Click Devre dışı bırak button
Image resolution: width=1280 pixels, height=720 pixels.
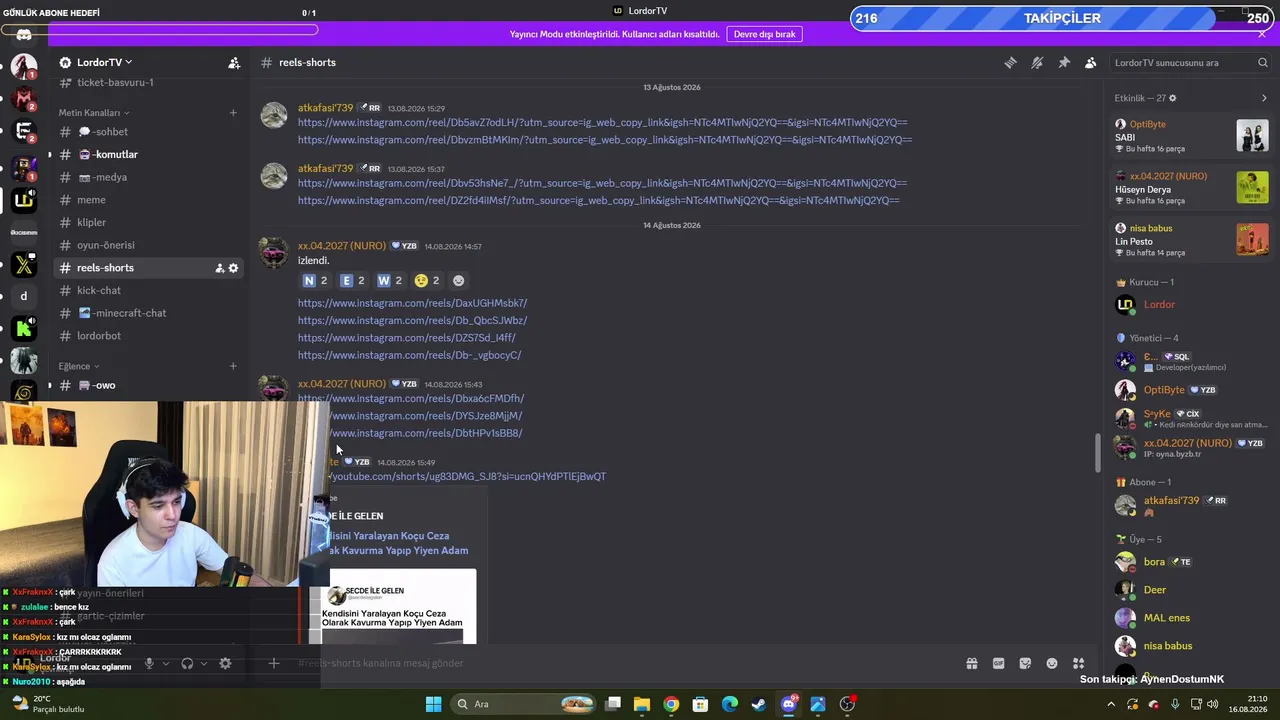pyautogui.click(x=765, y=34)
